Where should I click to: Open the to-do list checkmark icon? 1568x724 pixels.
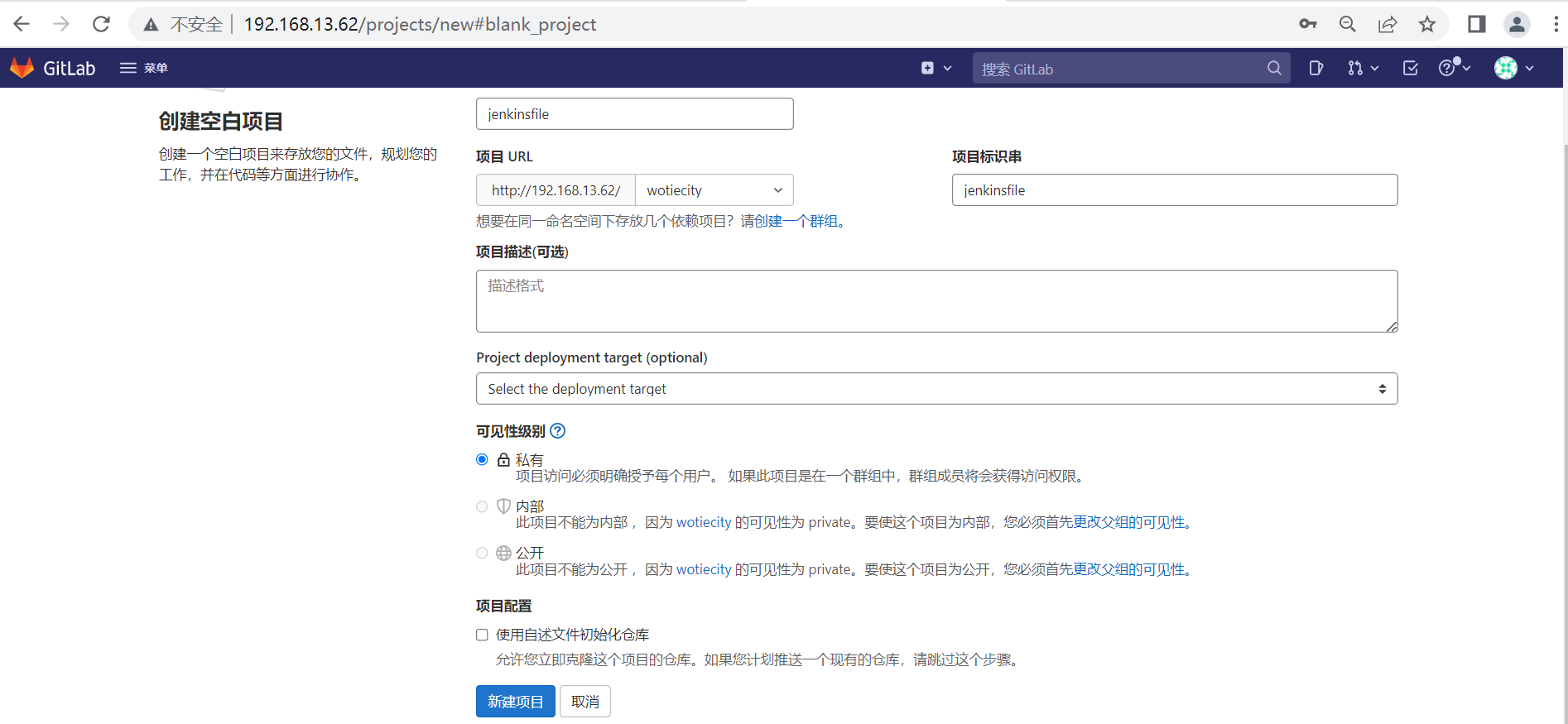(x=1411, y=68)
